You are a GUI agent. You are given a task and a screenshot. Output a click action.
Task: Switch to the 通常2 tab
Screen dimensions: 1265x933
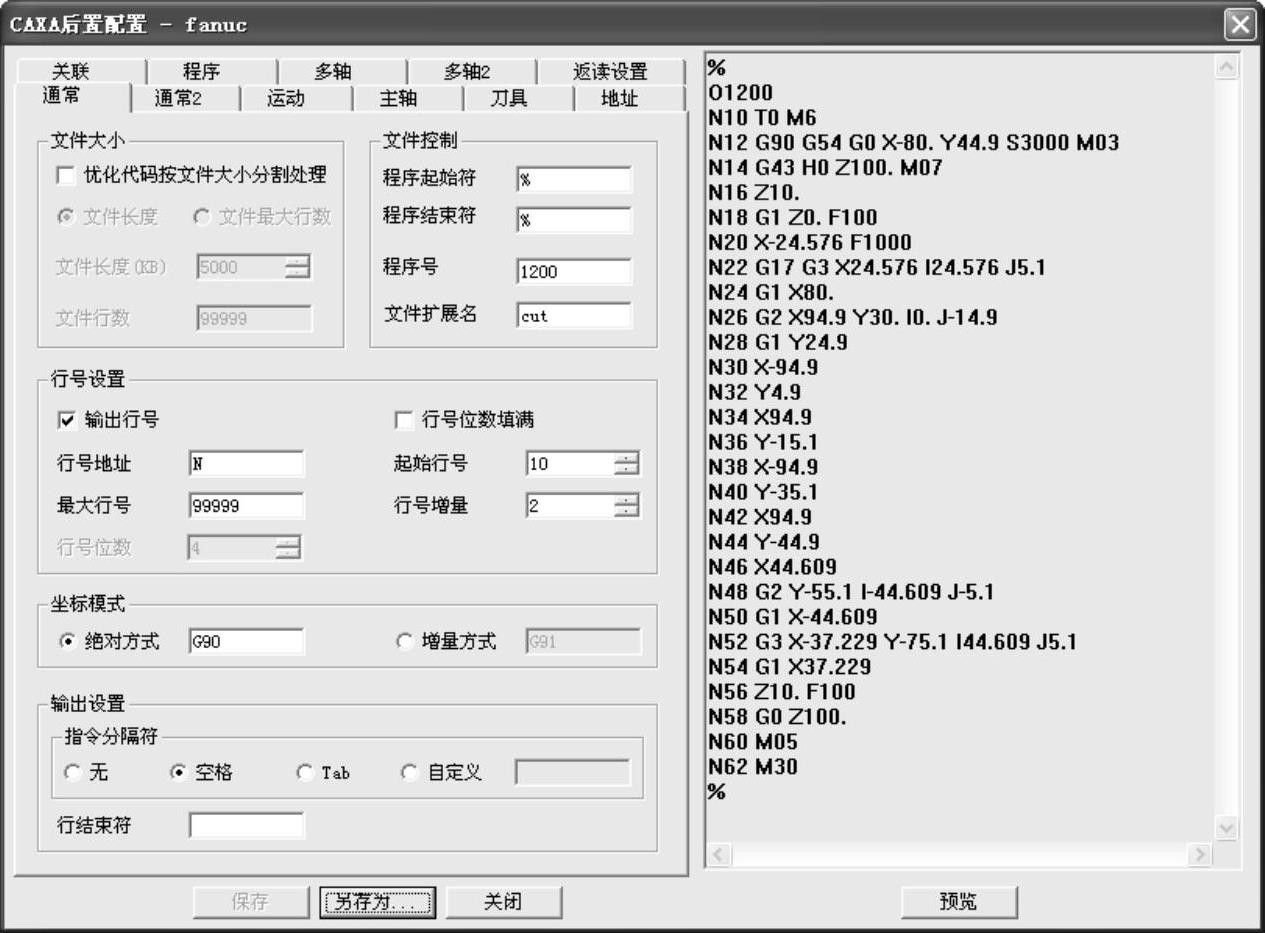coord(184,99)
